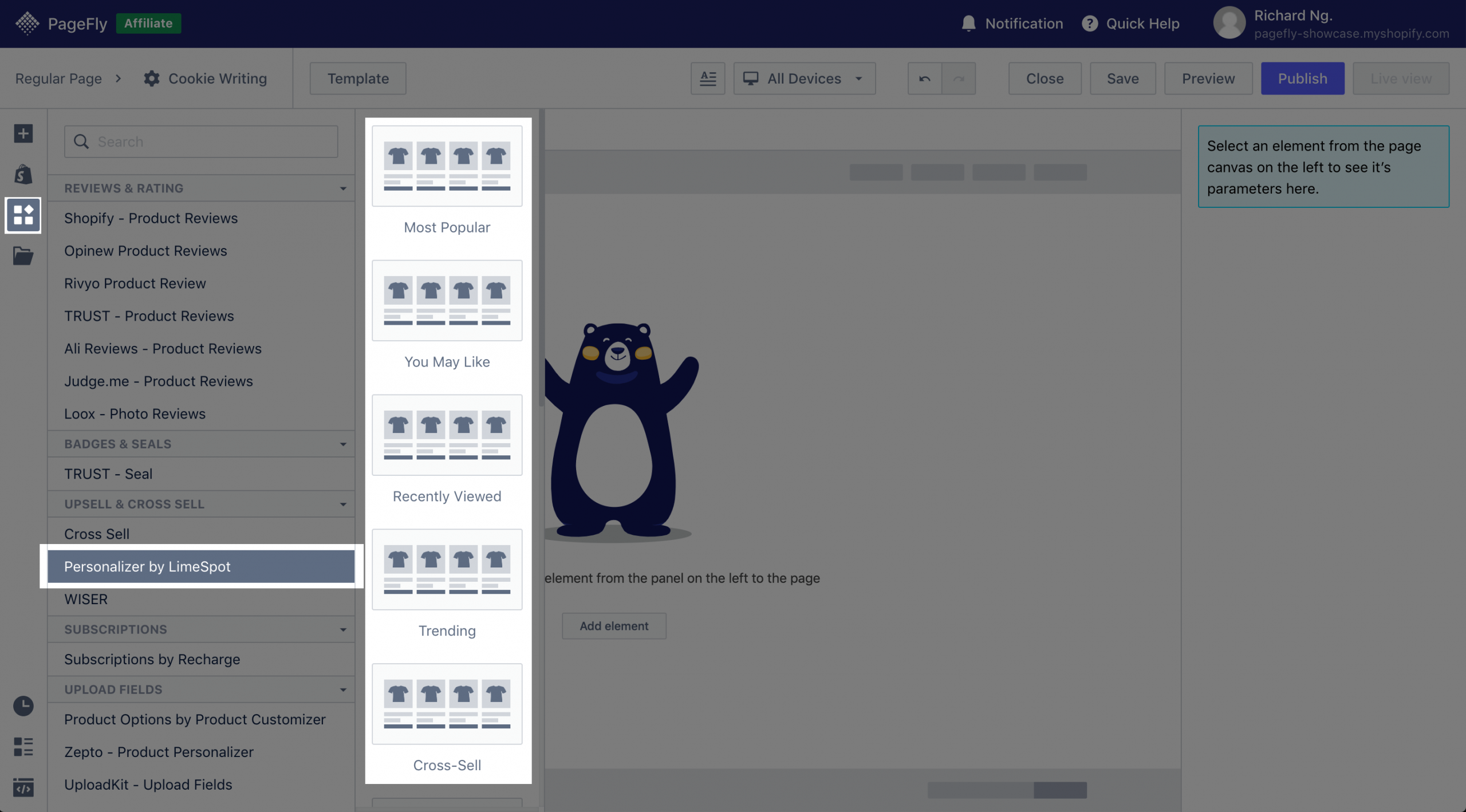This screenshot has width=1466, height=812.
Task: Click the Add element button
Action: [x=614, y=626]
